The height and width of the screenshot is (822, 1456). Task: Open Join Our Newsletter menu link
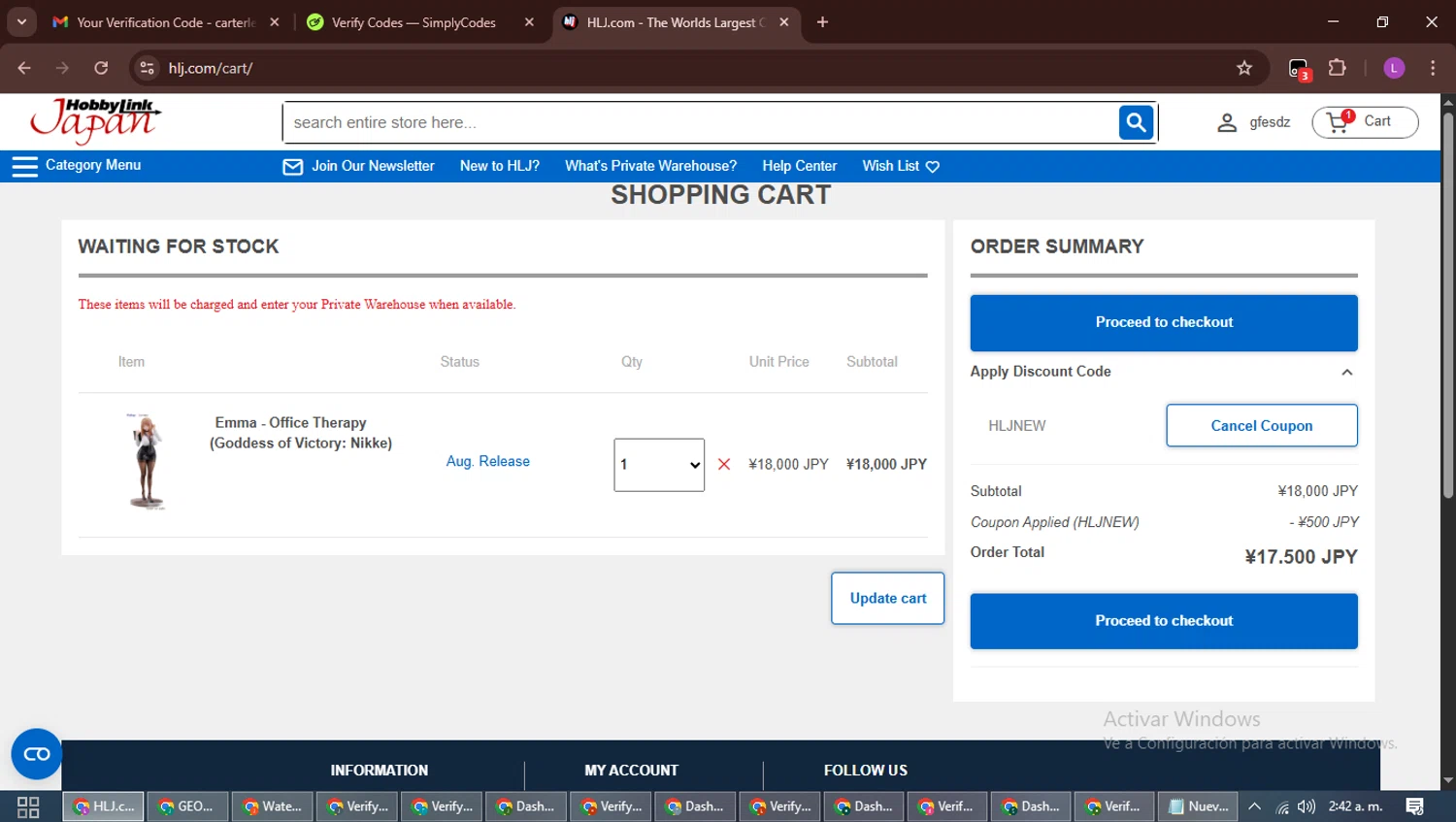click(x=373, y=166)
